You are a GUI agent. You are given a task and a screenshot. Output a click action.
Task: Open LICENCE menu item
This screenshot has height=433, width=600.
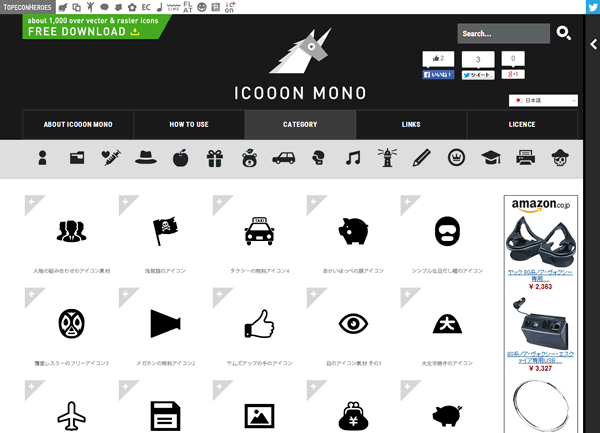[x=522, y=124]
